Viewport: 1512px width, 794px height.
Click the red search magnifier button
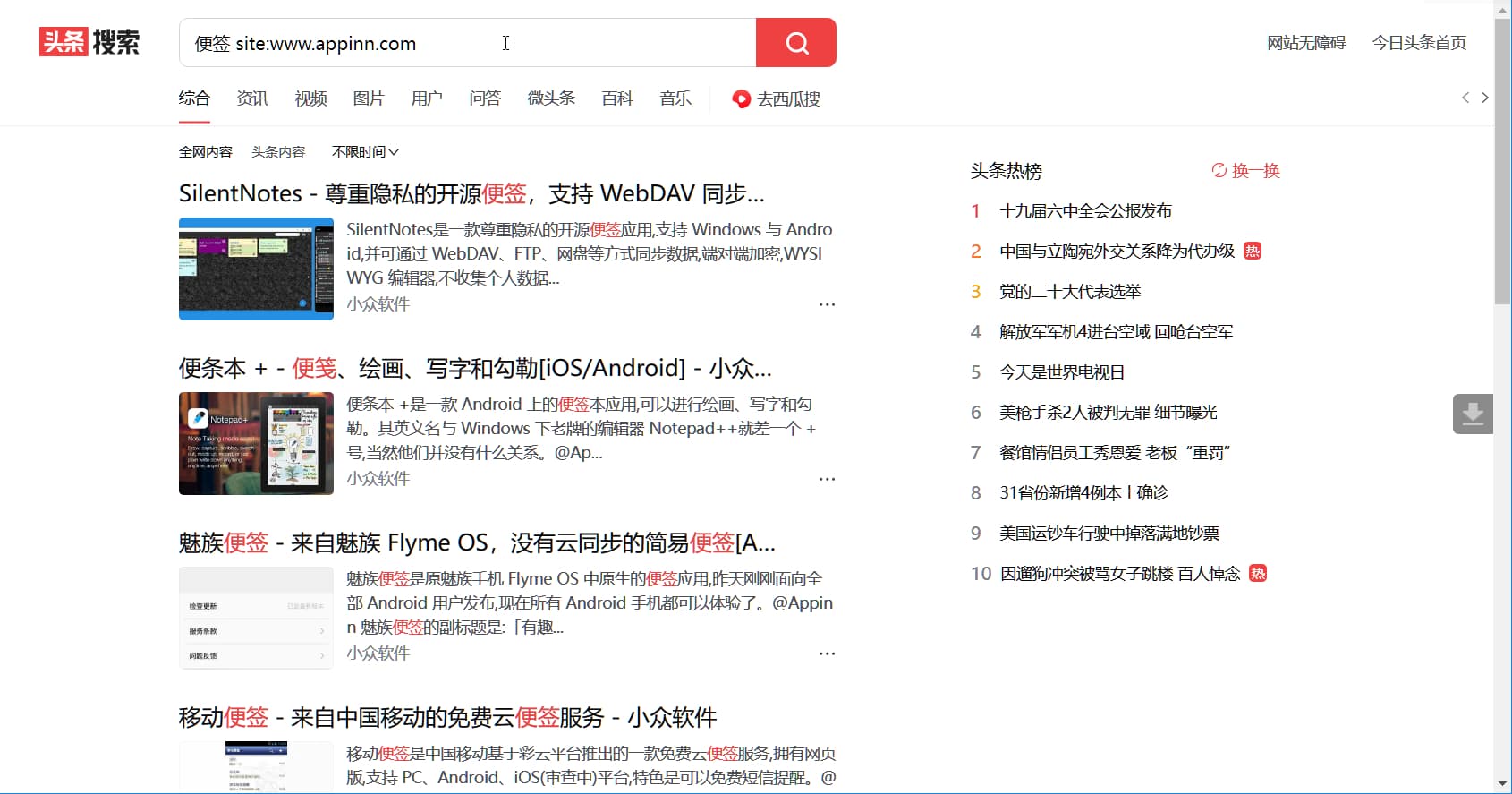(795, 43)
